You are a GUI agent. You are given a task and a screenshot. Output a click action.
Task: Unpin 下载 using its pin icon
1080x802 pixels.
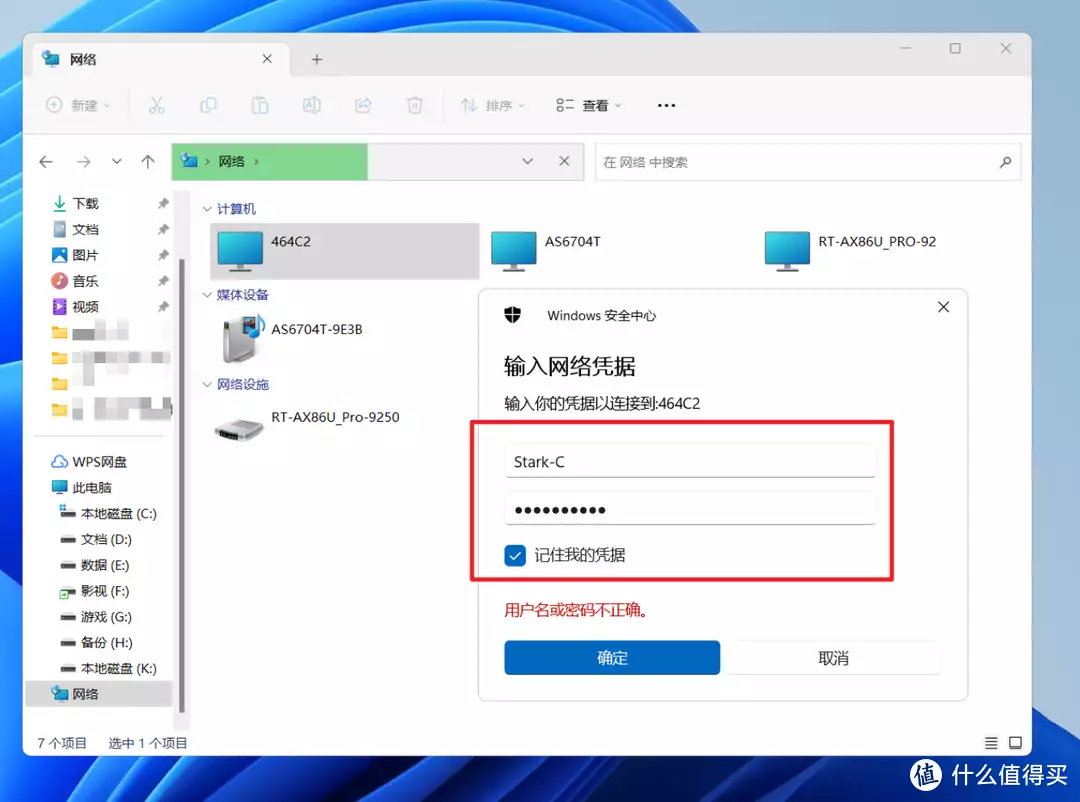[x=163, y=203]
